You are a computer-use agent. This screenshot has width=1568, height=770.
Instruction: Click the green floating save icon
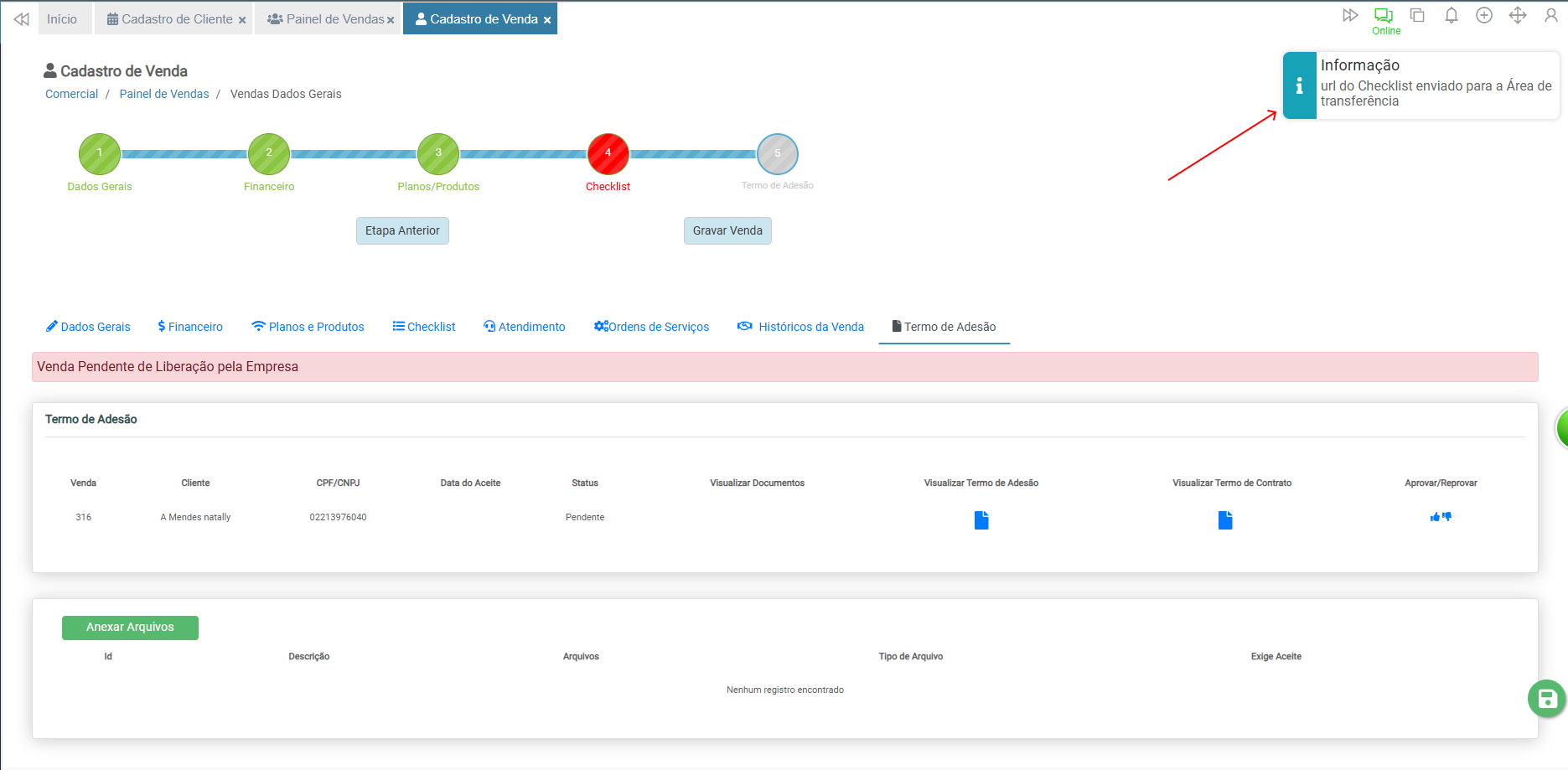click(x=1547, y=699)
